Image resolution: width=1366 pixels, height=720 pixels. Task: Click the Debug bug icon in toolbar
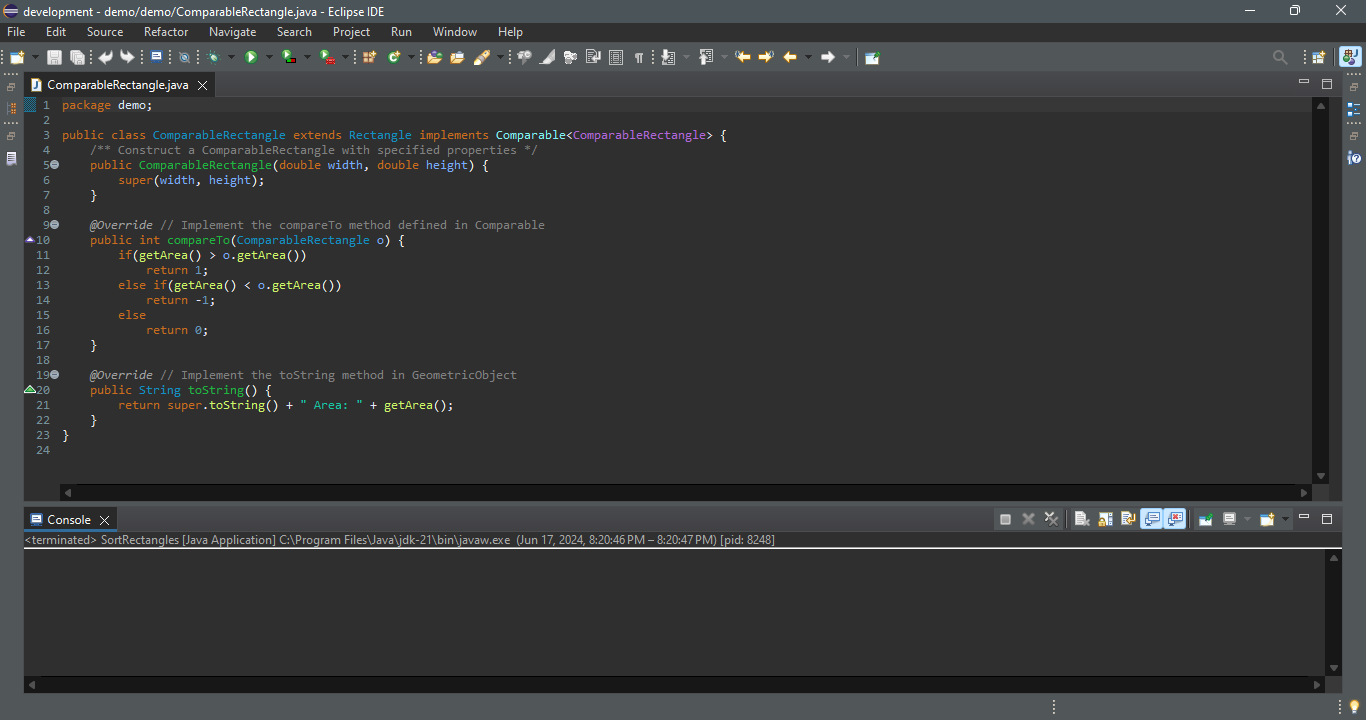213,57
